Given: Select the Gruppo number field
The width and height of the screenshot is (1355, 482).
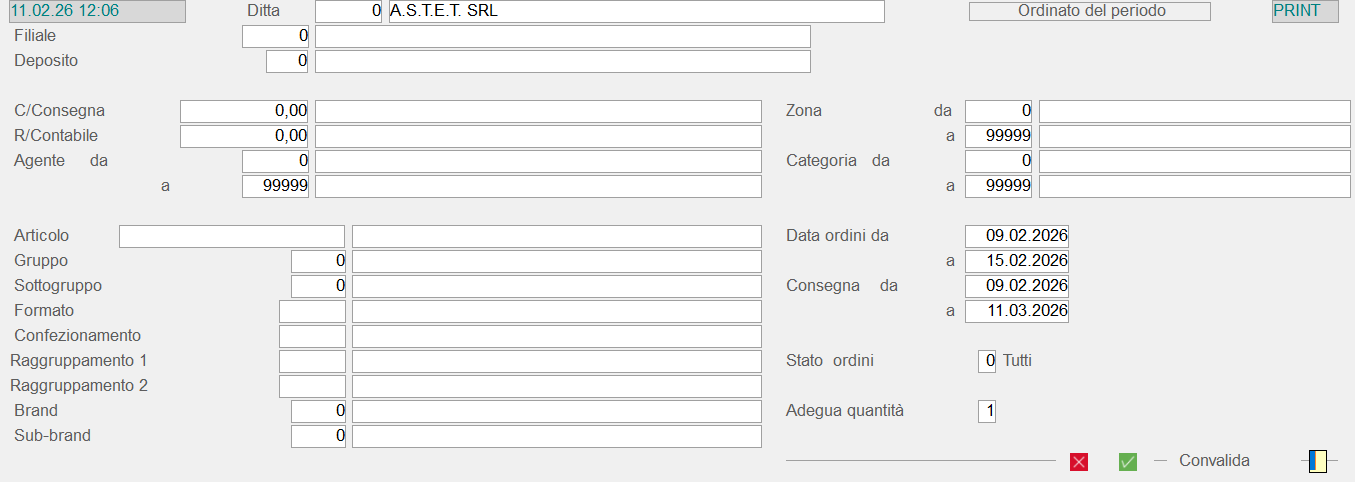Looking at the screenshot, I should point(318,261).
